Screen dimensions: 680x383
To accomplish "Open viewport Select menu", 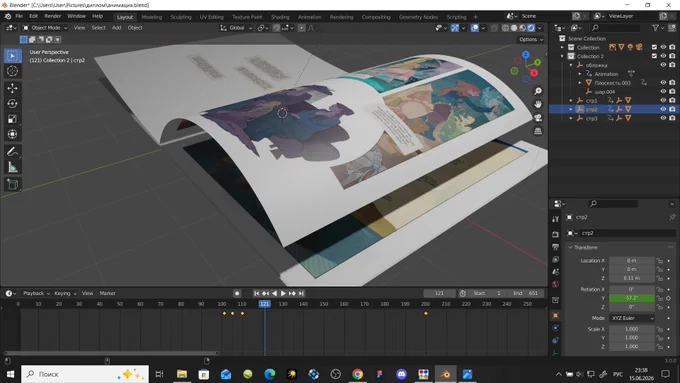I will (x=98, y=28).
